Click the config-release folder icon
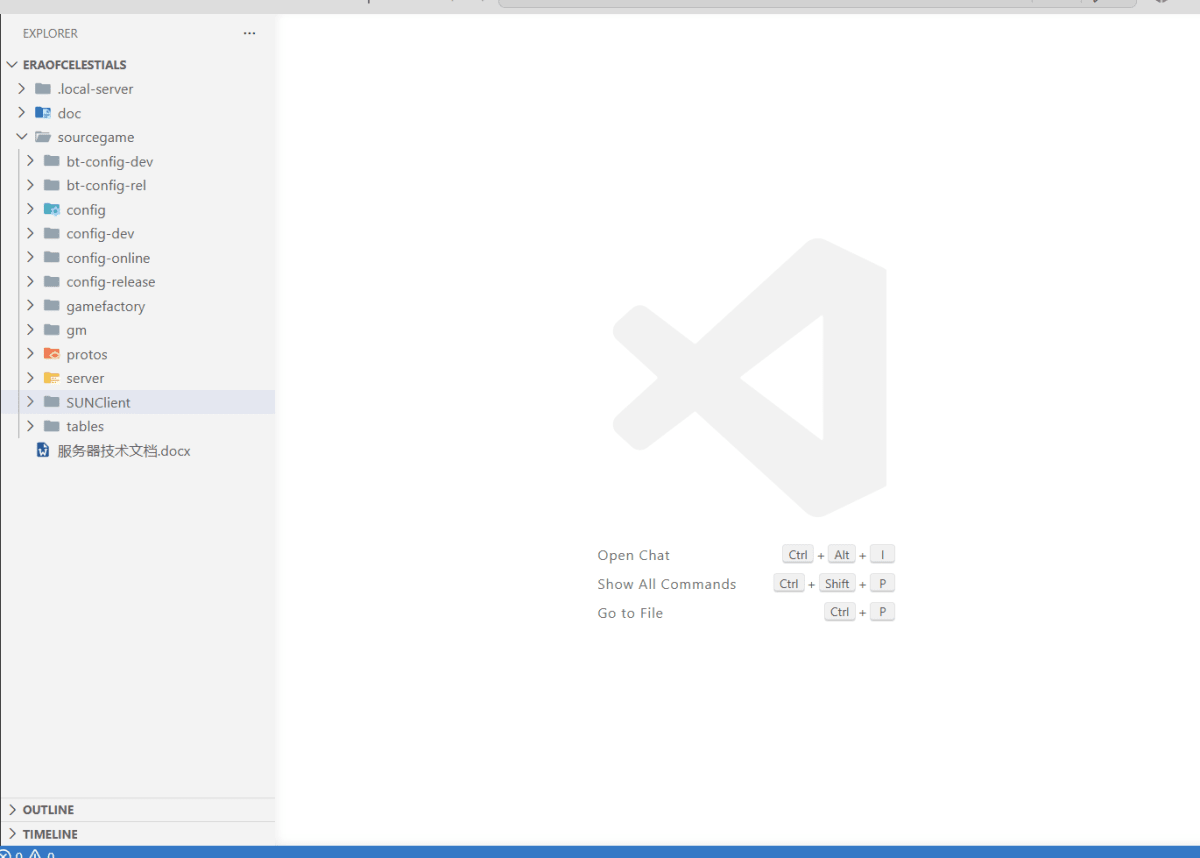 52,282
